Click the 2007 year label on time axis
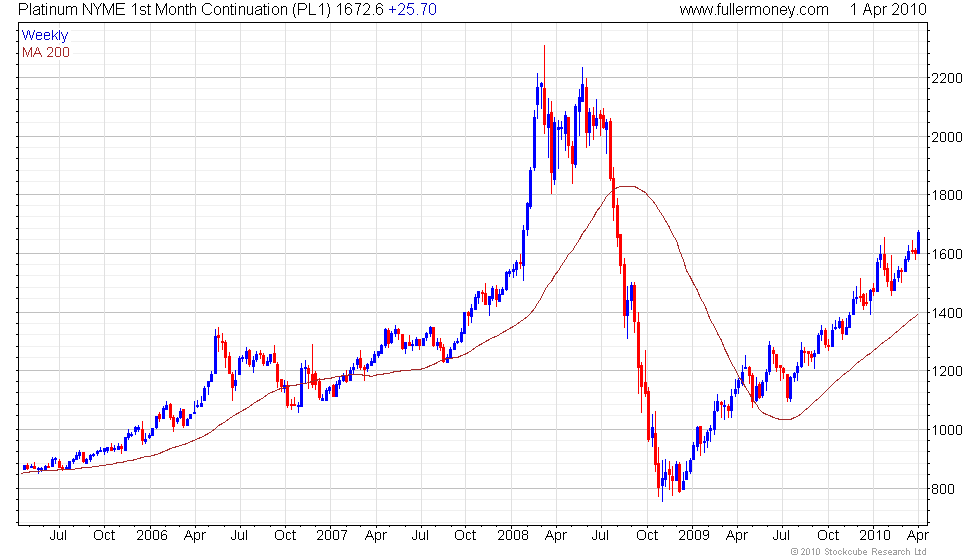This screenshot has height=560, width=980. 332,536
